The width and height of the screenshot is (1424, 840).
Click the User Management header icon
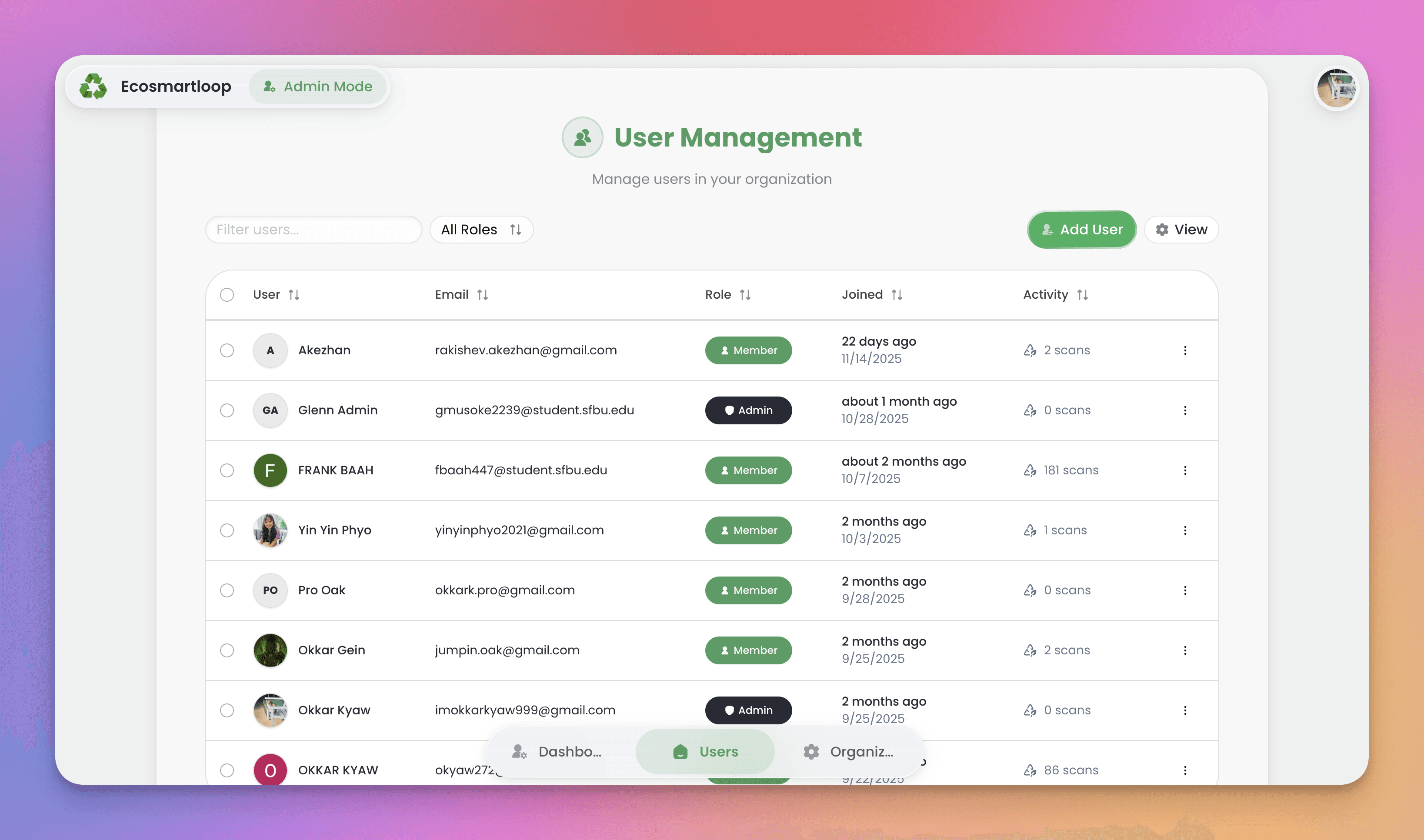pos(582,137)
